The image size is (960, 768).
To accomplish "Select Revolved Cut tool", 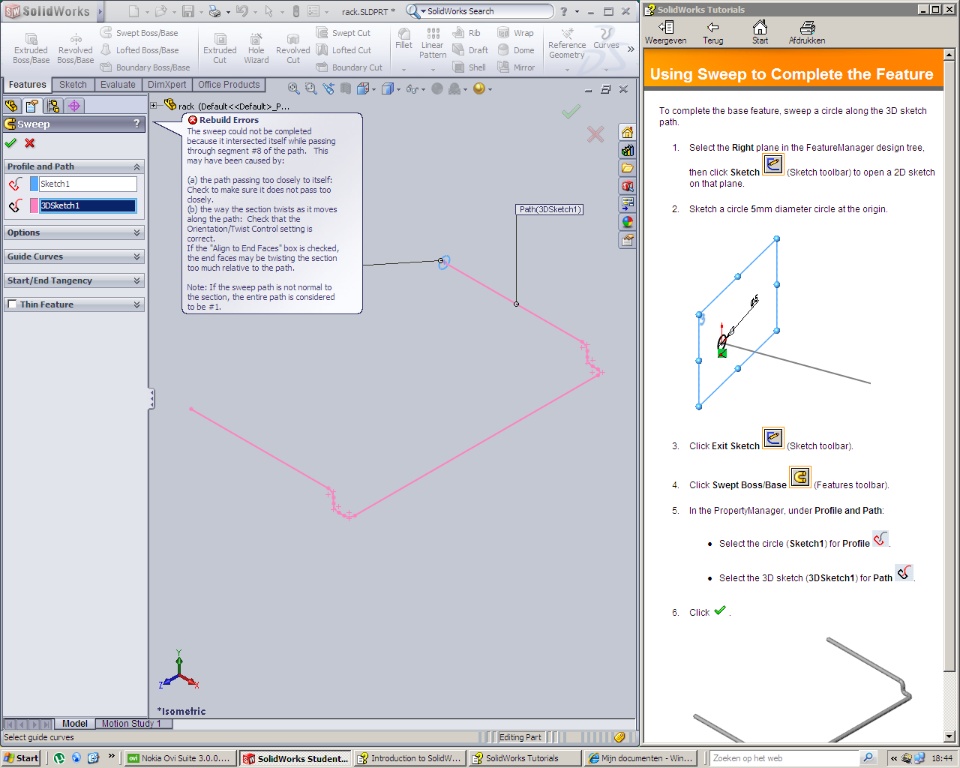I will [x=293, y=48].
